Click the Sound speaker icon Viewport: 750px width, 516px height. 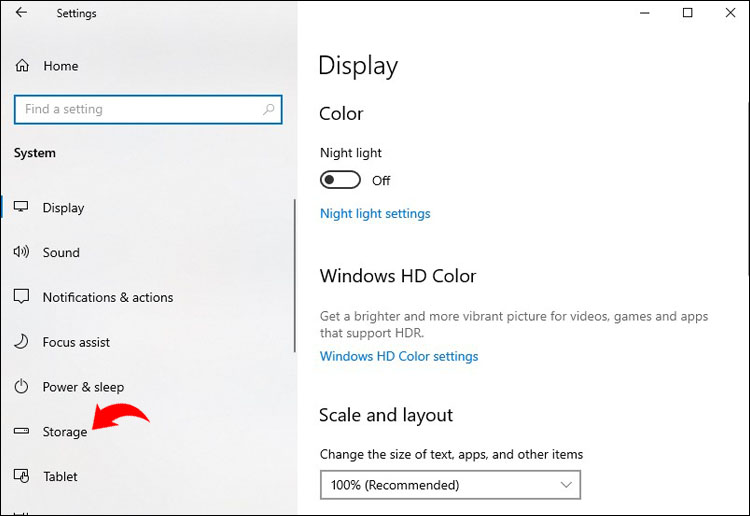pos(21,253)
